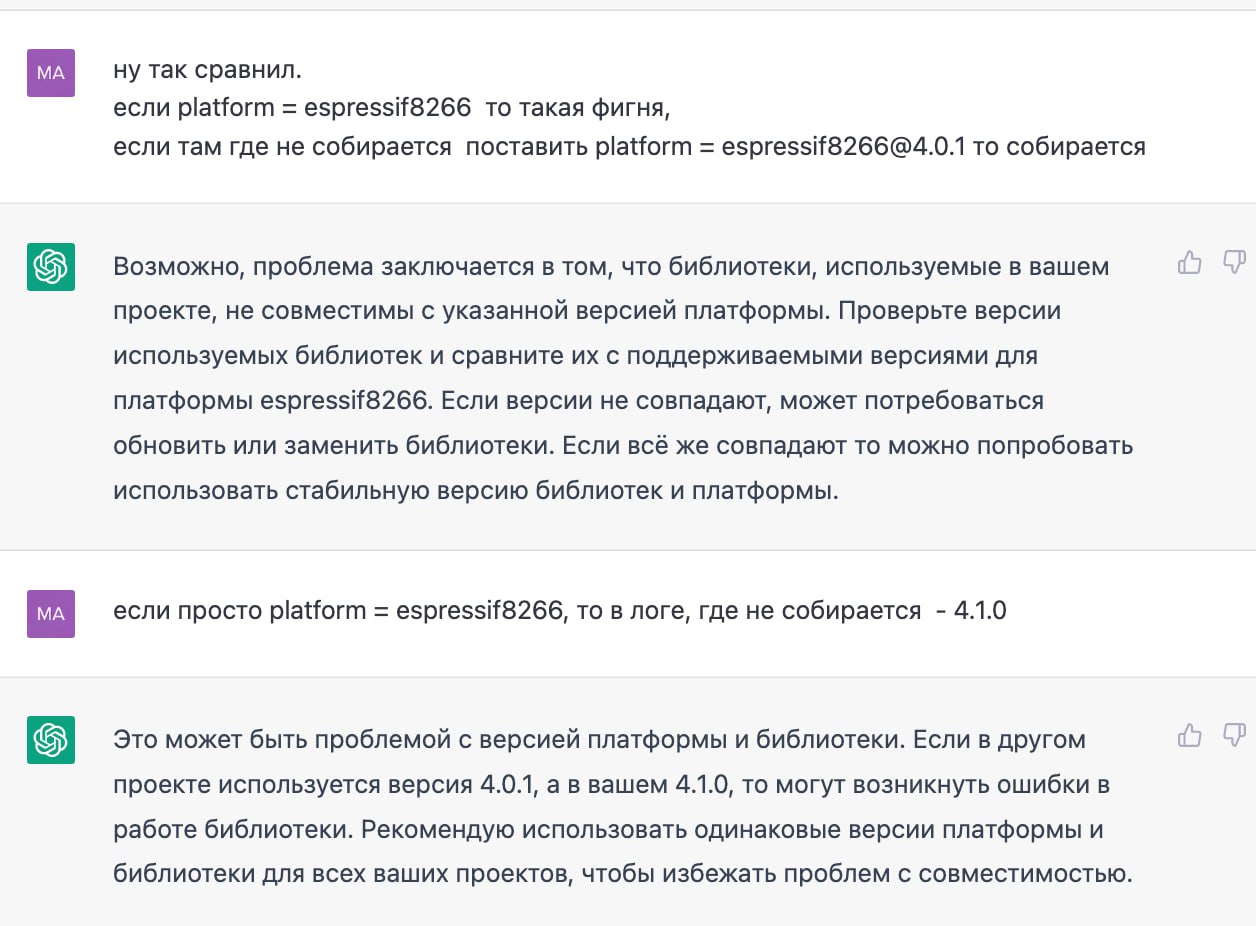
Task: Click ChatGPT logo beside the last response
Action: click(51, 740)
